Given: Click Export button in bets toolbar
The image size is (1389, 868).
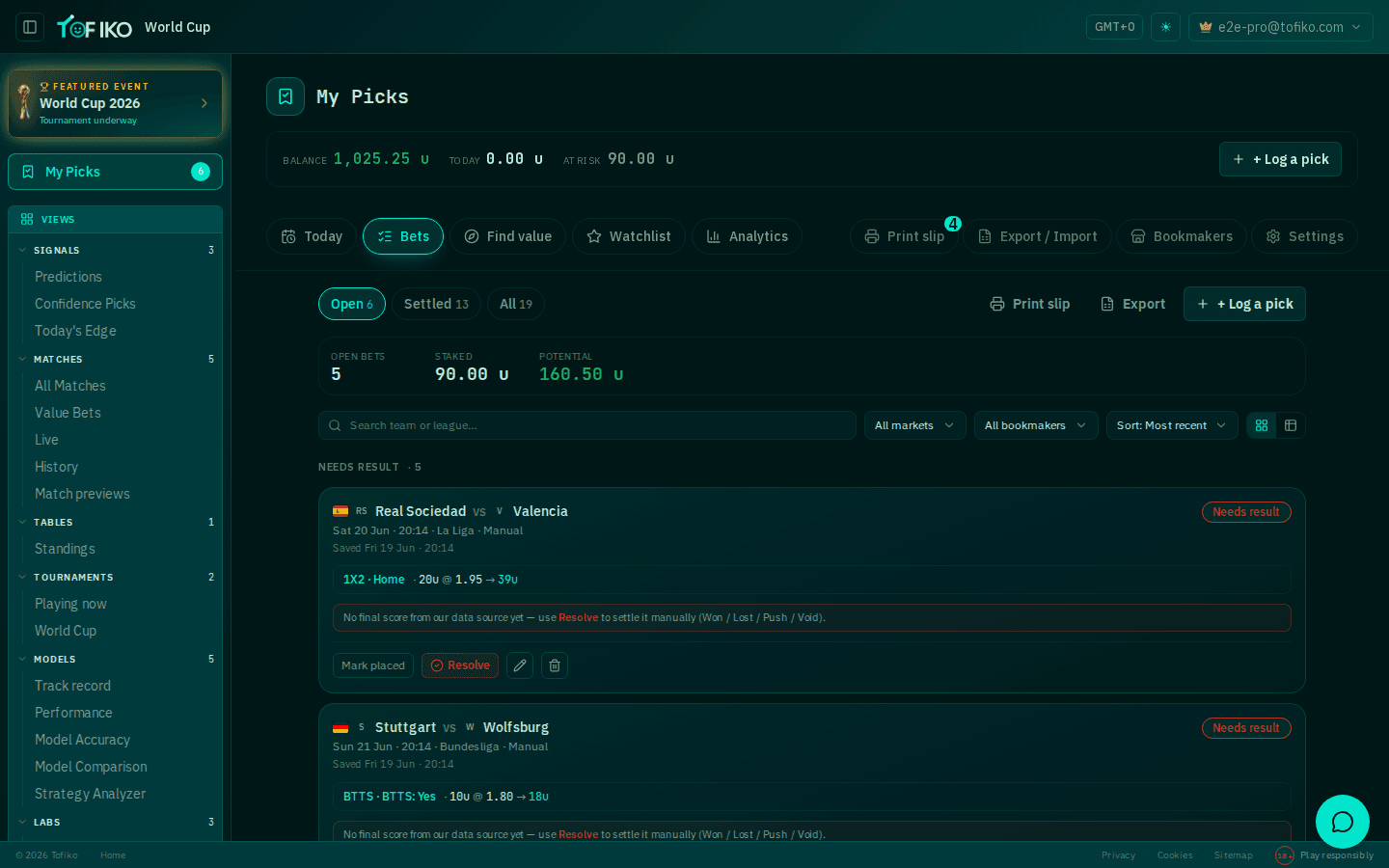Looking at the screenshot, I should [x=1132, y=304].
